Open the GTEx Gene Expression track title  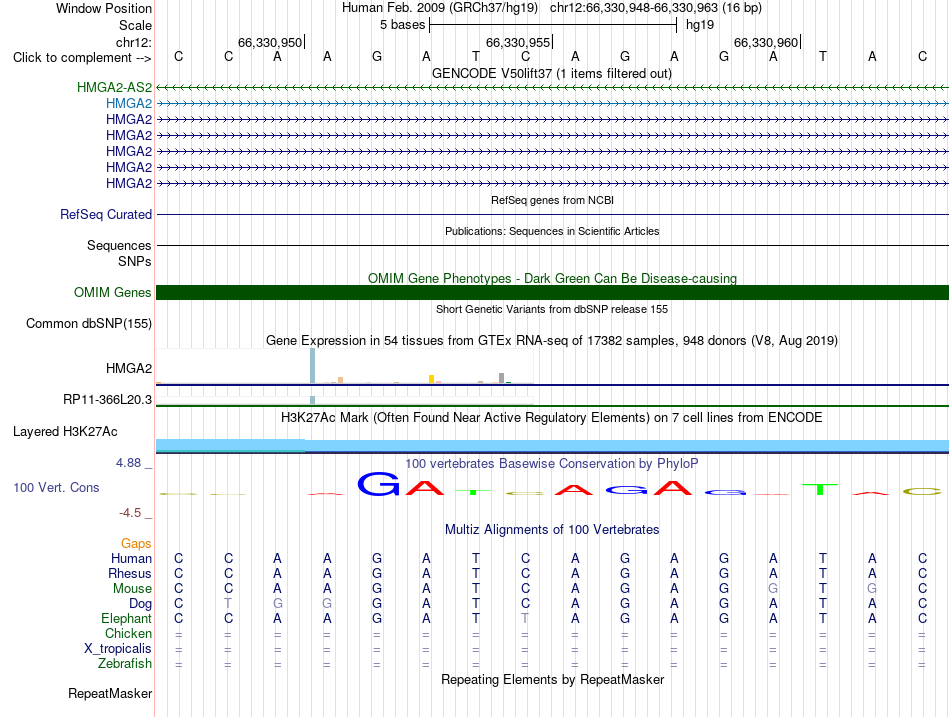552,341
